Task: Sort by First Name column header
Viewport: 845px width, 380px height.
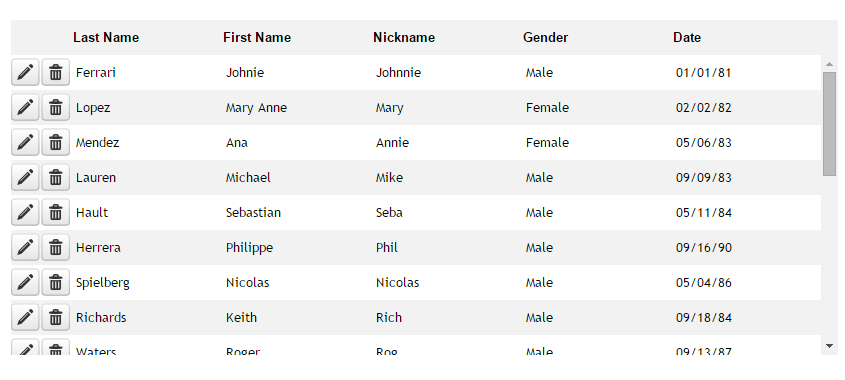Action: pyautogui.click(x=257, y=37)
